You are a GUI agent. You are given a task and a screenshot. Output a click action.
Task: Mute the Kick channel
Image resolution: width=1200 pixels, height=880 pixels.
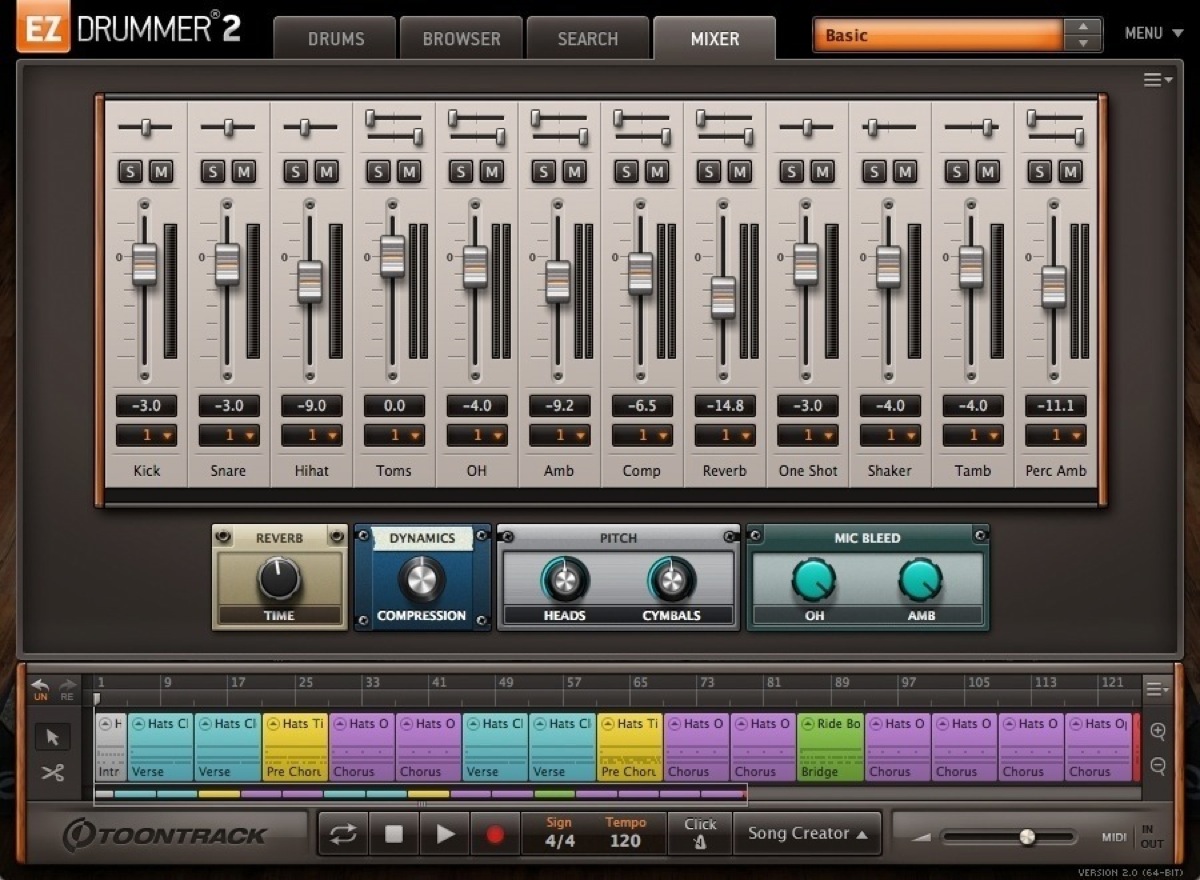162,172
